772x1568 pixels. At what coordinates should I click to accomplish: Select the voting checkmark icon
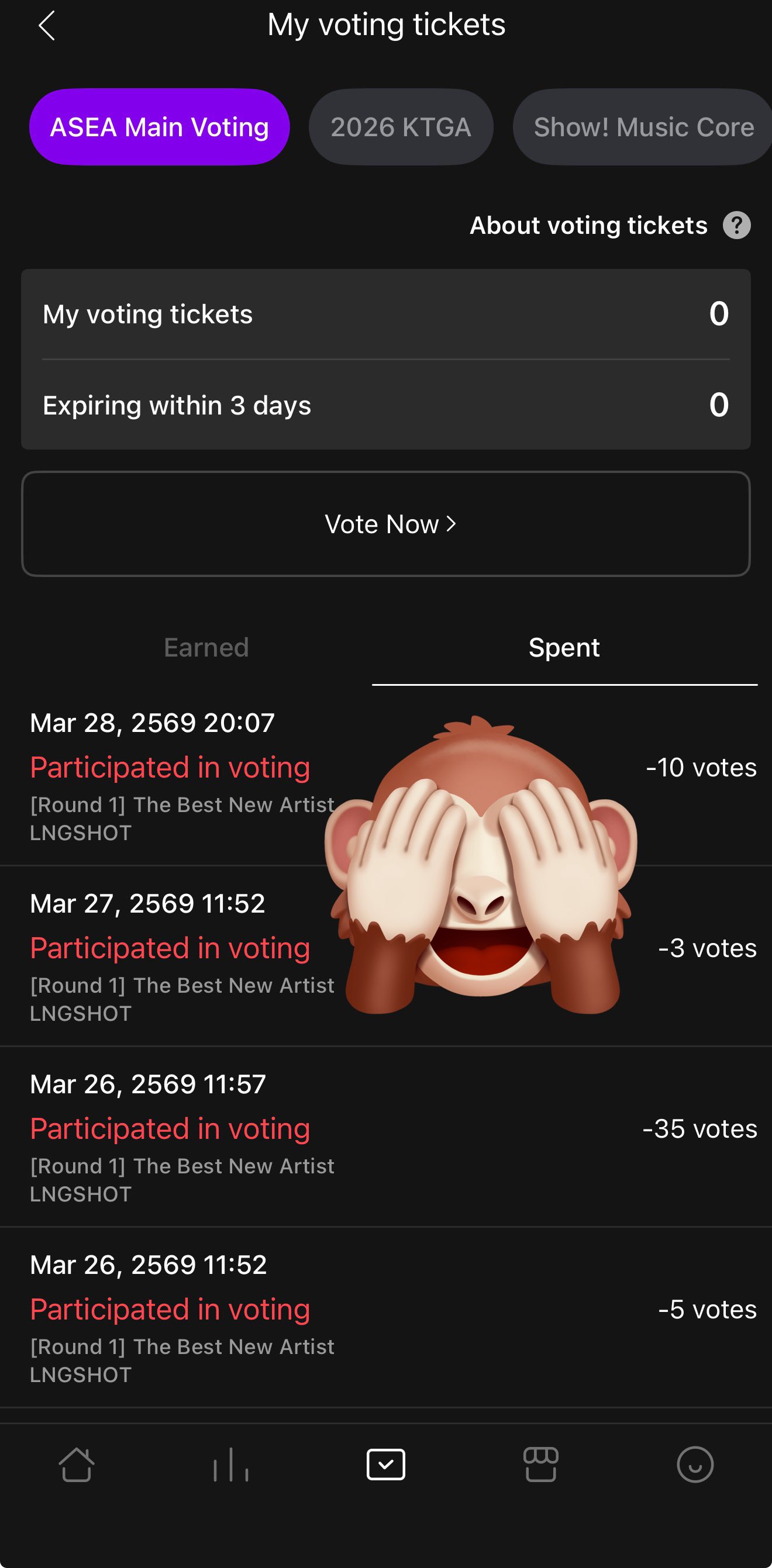point(386,1464)
